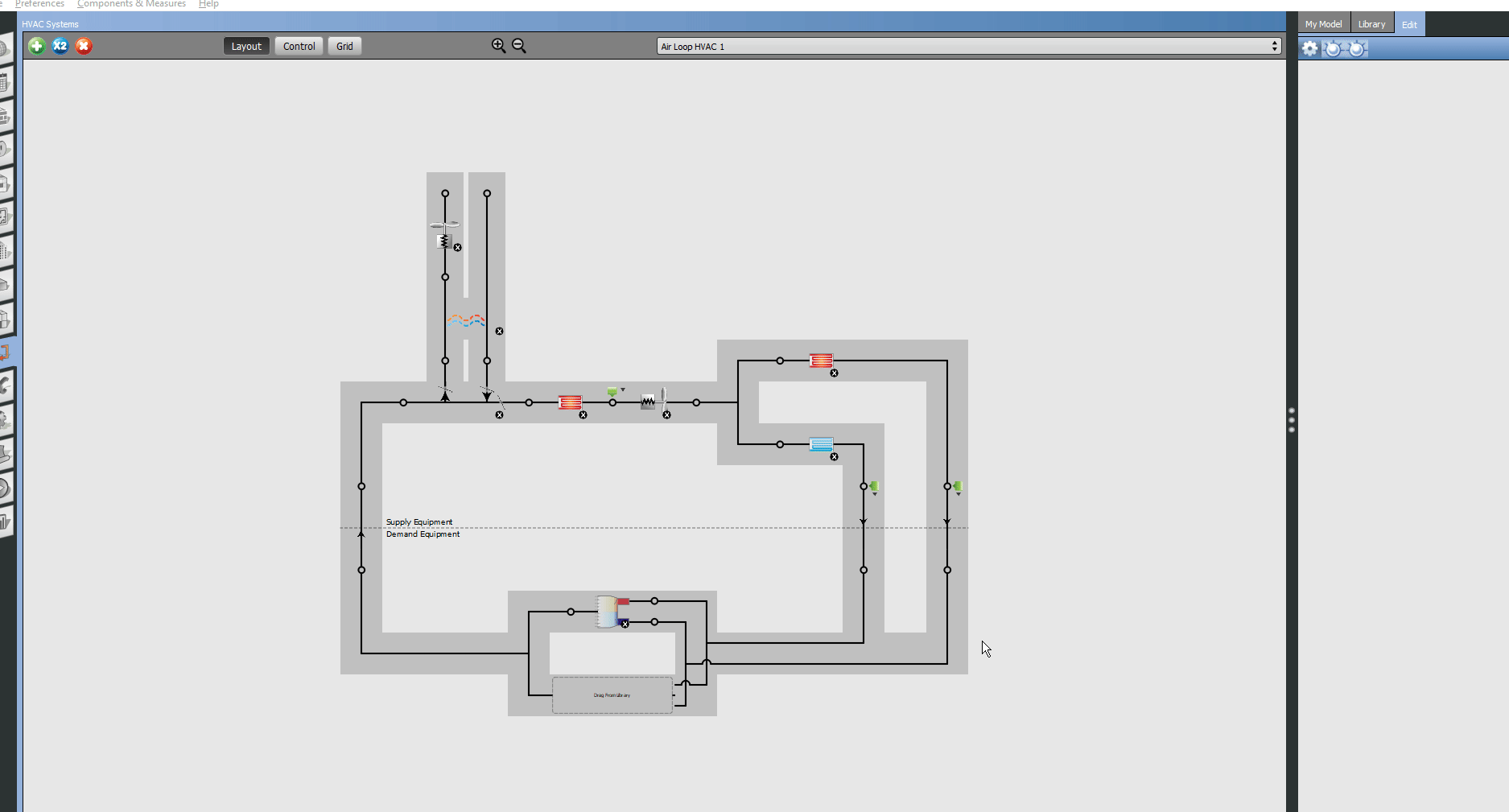Image resolution: width=1509 pixels, height=812 pixels.
Task: Switch to Control view mode
Action: click(299, 46)
